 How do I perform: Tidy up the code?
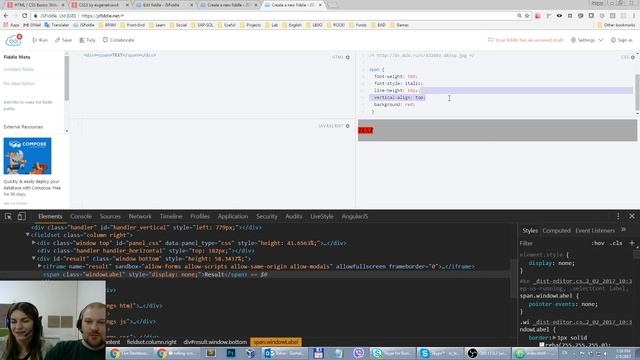click(87, 40)
